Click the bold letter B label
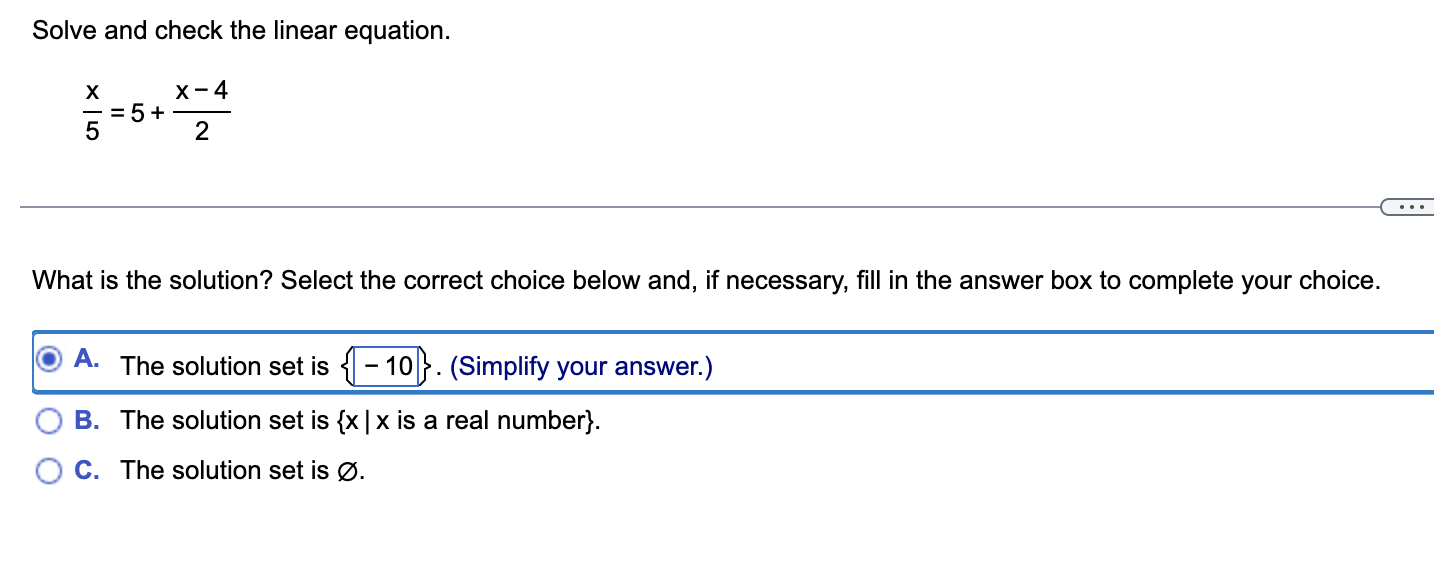1434x566 pixels. point(86,421)
